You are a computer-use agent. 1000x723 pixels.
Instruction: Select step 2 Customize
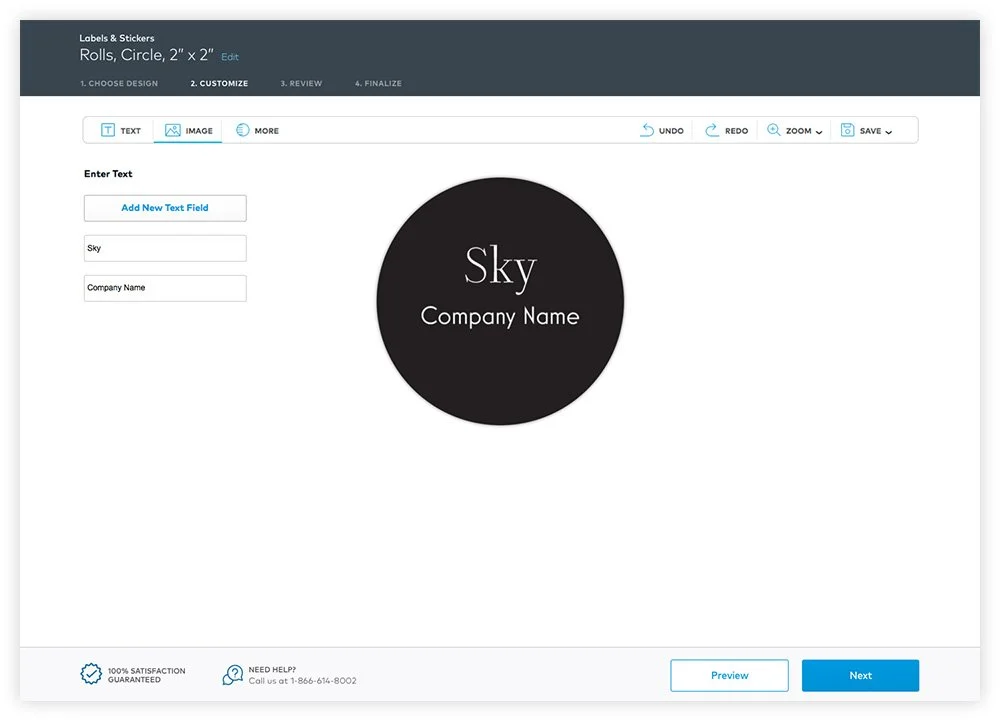pos(219,84)
